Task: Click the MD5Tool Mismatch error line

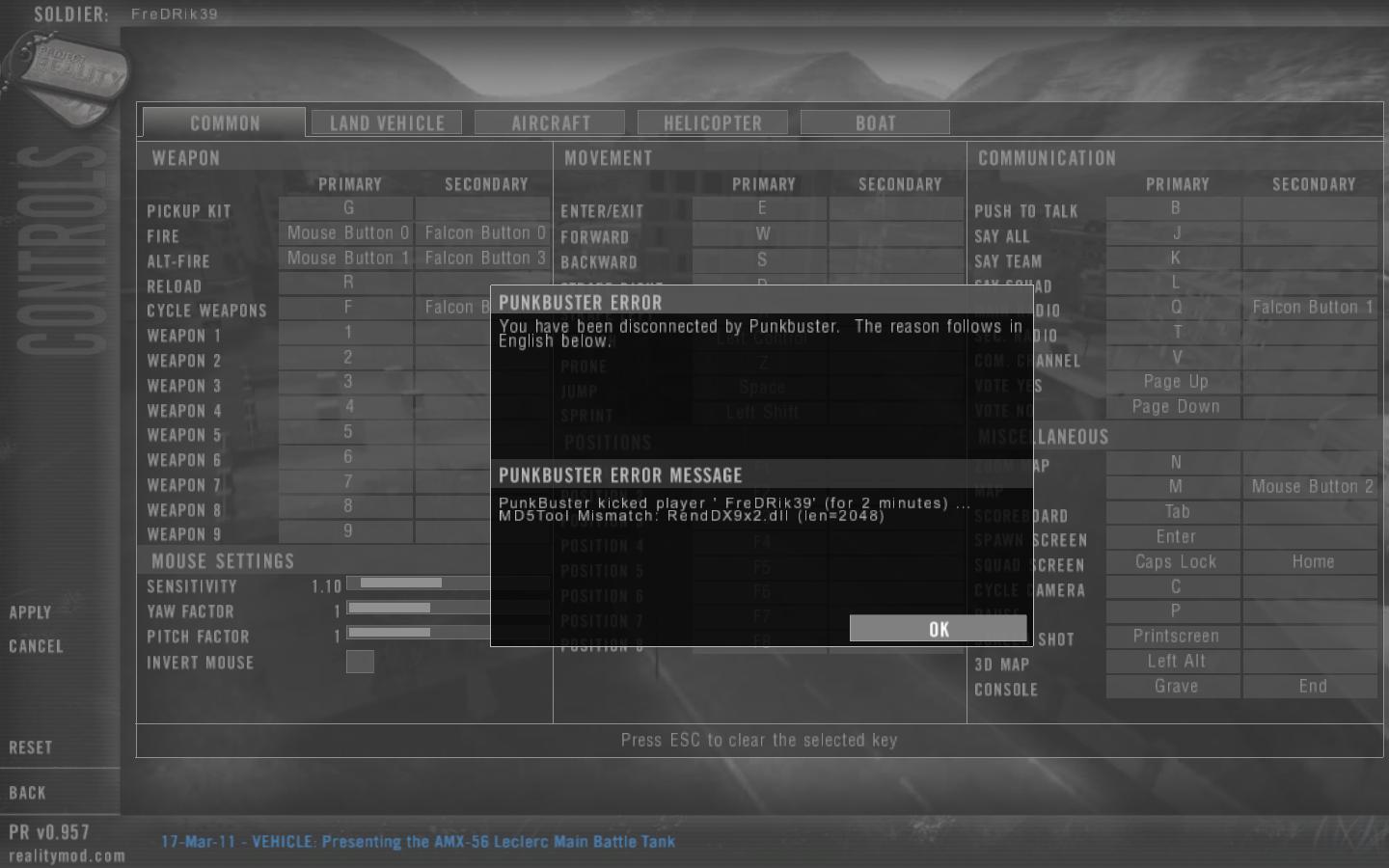Action: 691,516
